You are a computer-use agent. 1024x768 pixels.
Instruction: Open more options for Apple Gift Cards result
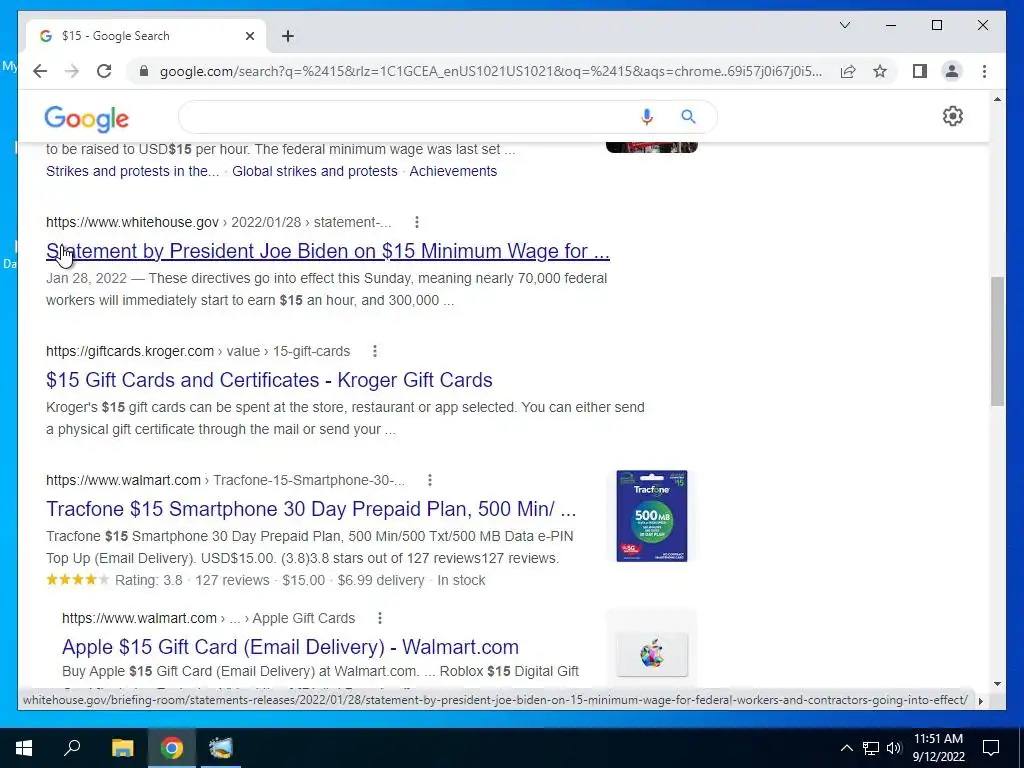coord(380,618)
